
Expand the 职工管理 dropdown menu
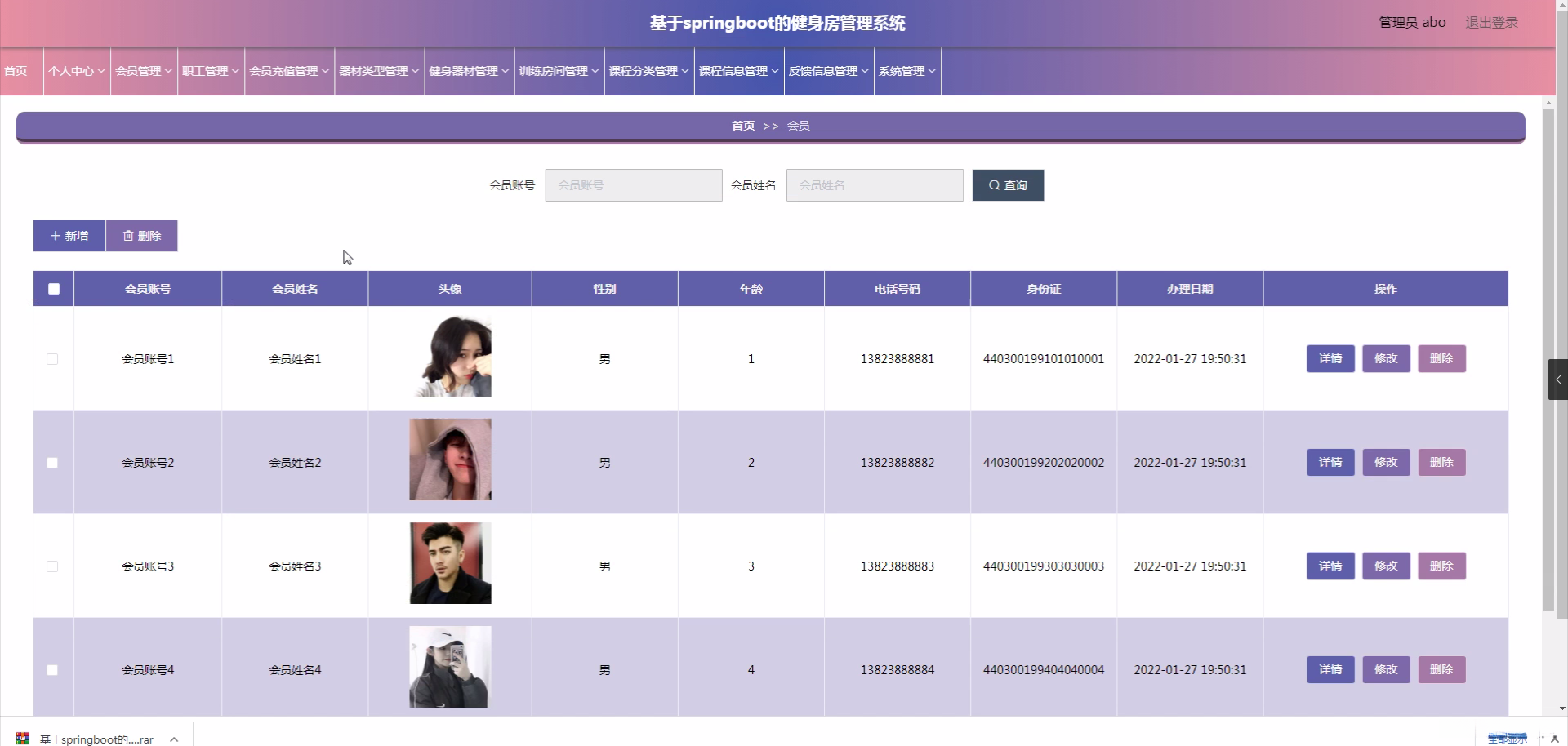[x=211, y=71]
